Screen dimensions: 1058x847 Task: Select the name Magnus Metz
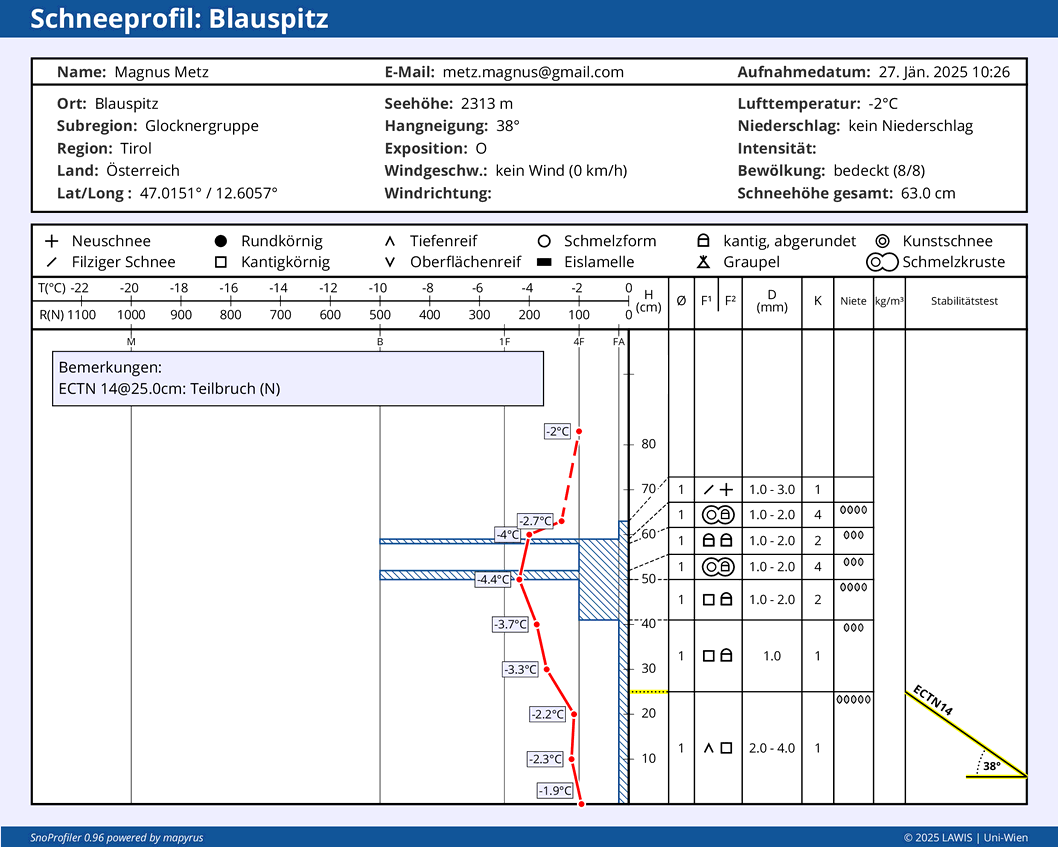tap(161, 72)
